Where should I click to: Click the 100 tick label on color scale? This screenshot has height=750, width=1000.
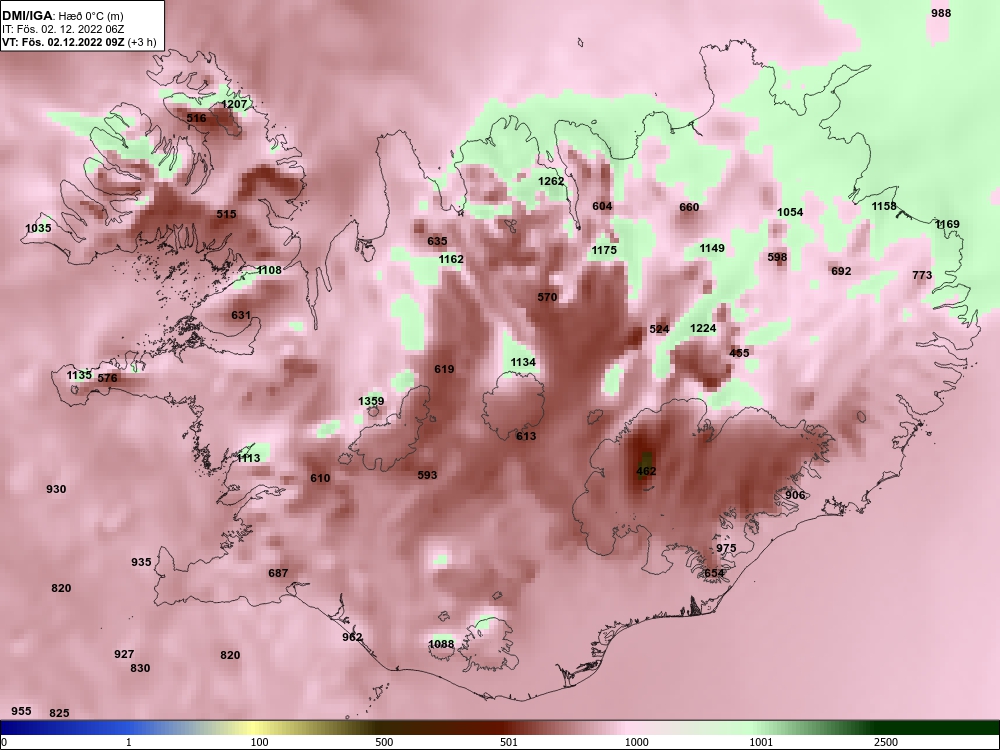(260, 742)
